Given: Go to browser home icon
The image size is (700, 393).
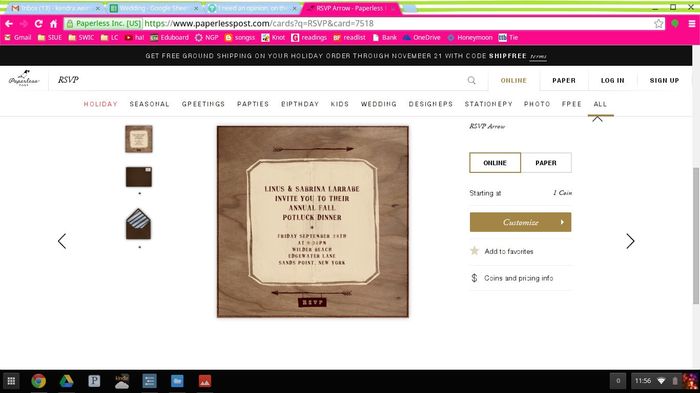Looking at the screenshot, I should click(54, 24).
